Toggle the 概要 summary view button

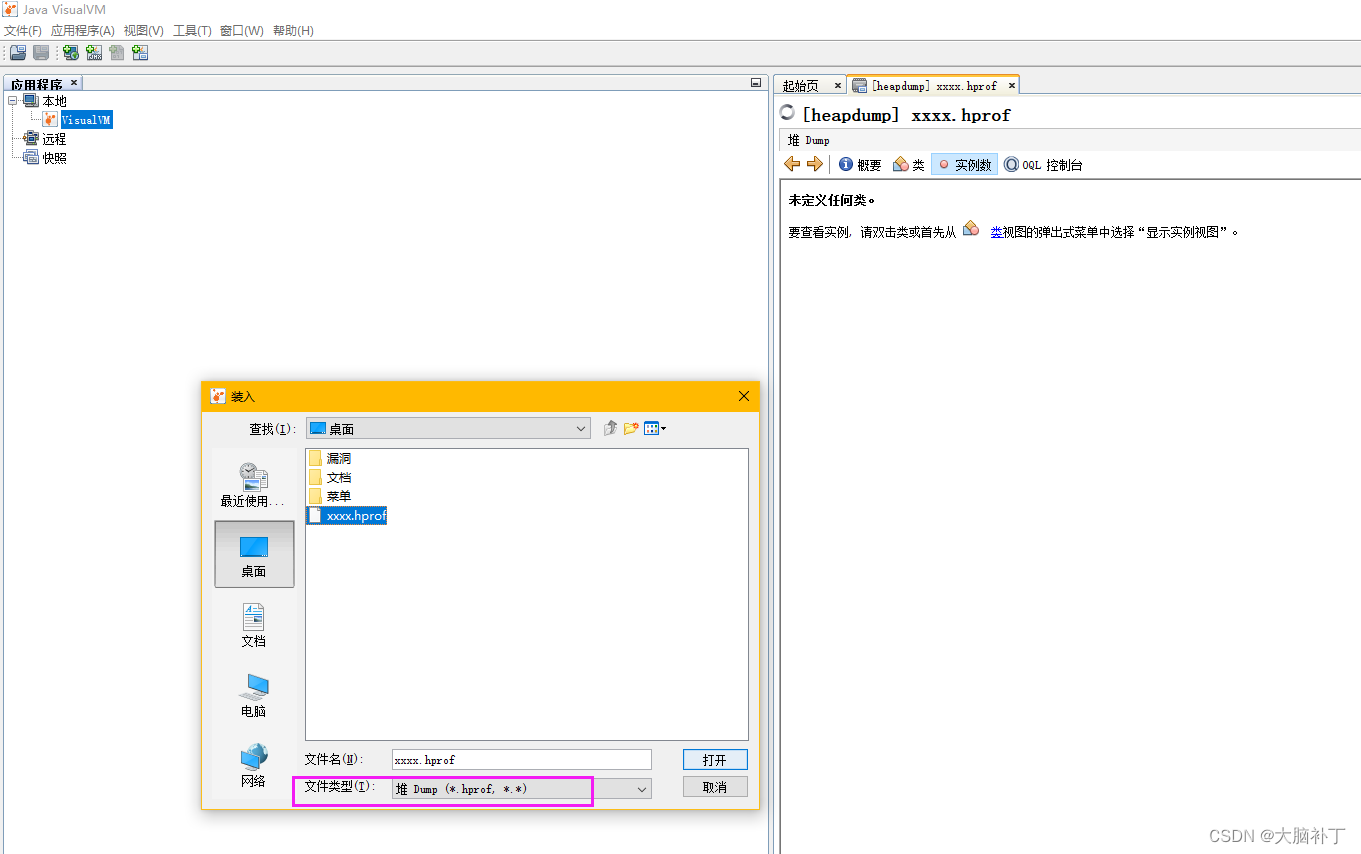[x=859, y=165]
